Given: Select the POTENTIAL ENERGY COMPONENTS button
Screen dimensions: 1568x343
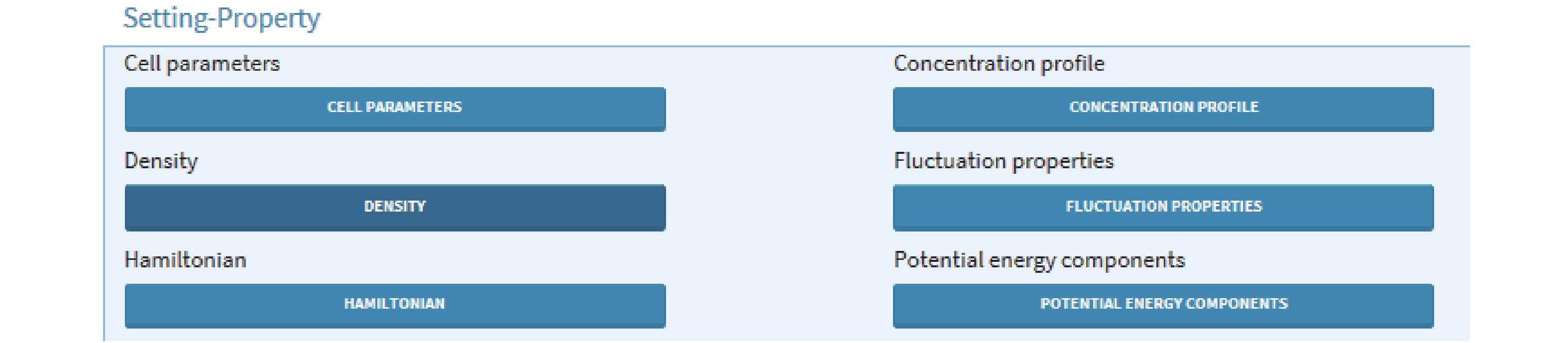Looking at the screenshot, I should (1163, 306).
